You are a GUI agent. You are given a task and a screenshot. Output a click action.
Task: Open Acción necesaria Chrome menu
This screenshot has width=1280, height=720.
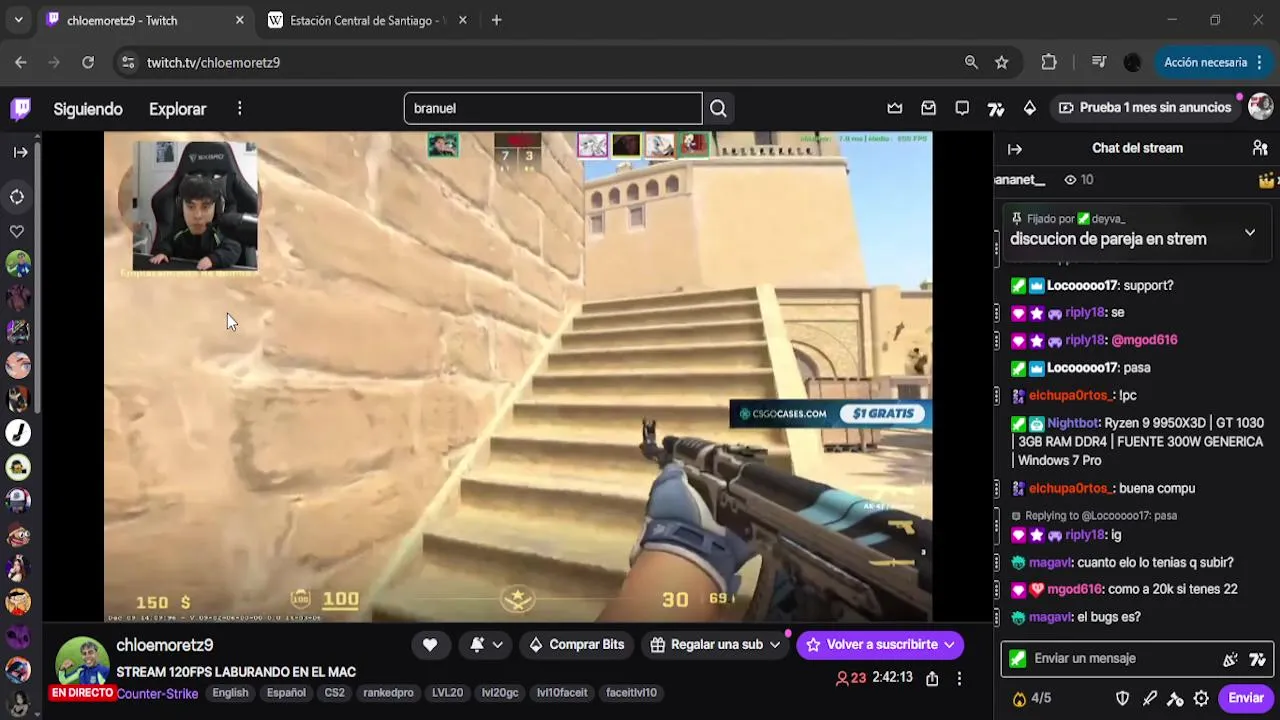point(1214,62)
